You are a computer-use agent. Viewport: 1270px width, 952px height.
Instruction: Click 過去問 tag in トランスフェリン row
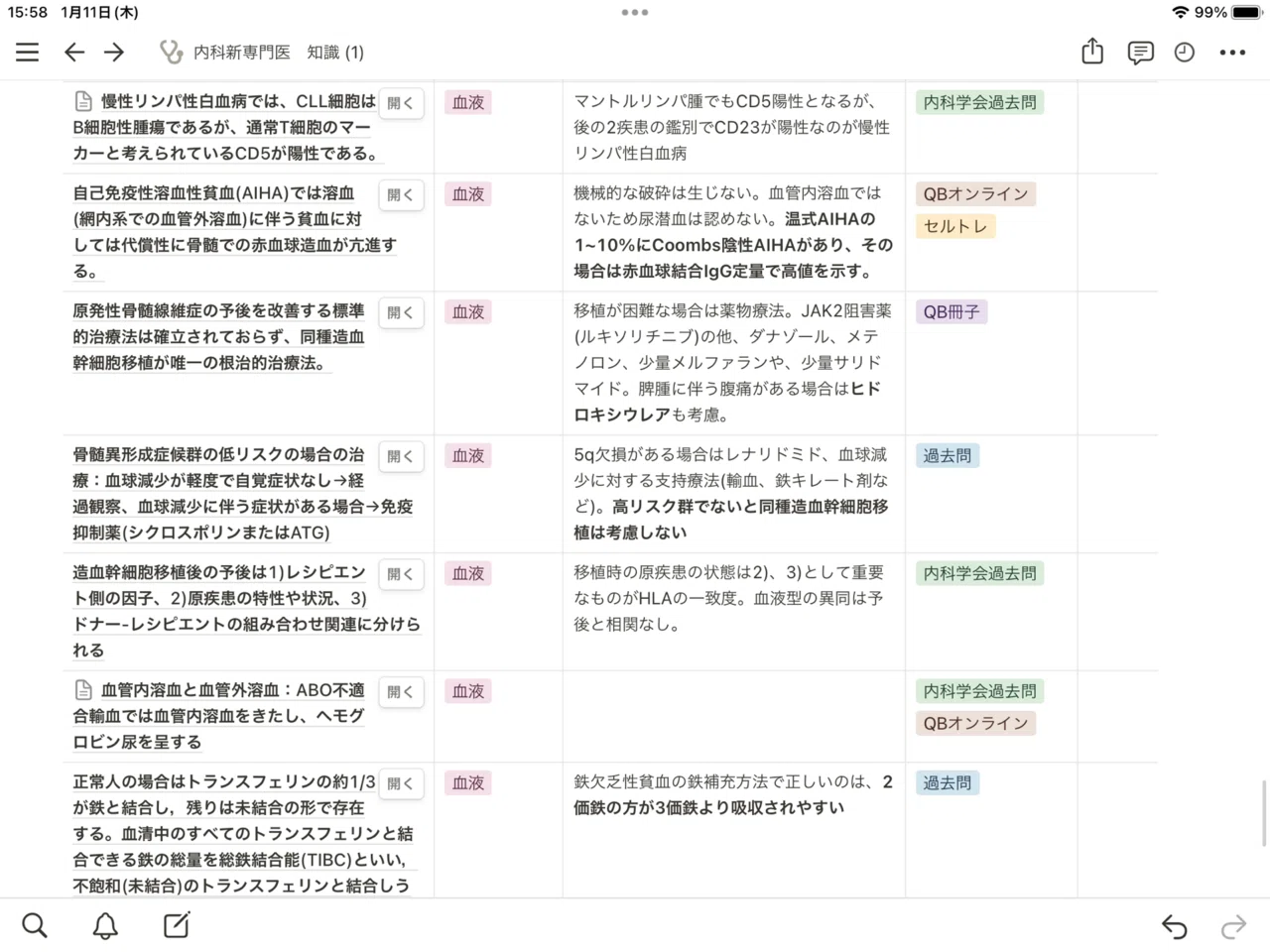coord(948,782)
